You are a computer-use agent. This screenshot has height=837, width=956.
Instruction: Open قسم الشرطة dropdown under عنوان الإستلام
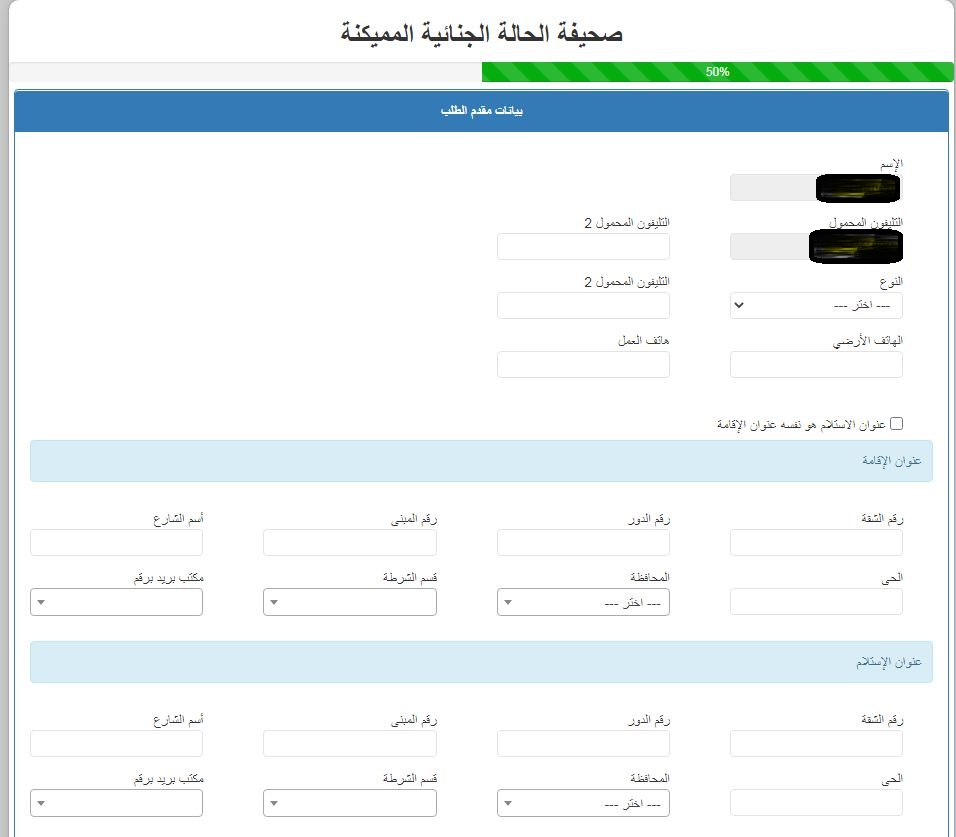pos(349,803)
